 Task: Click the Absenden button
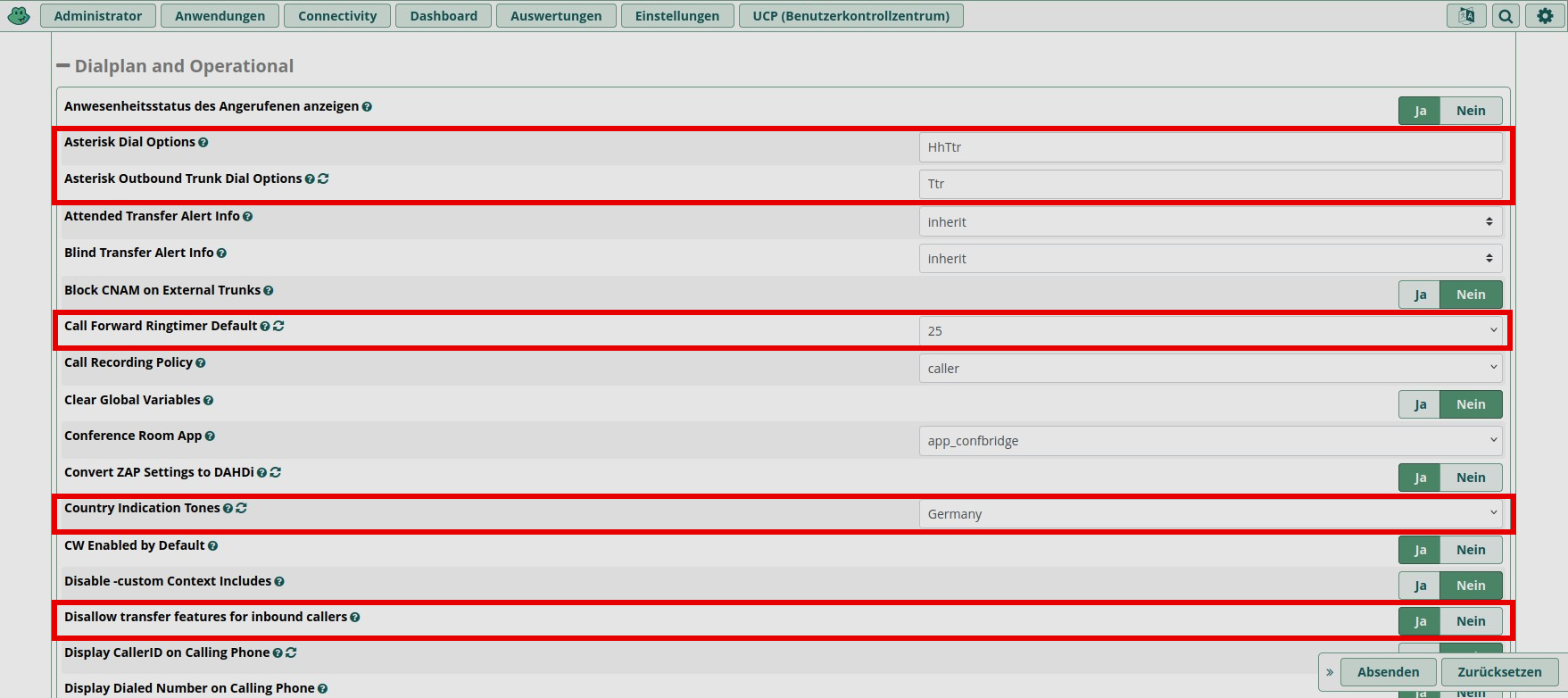click(x=1388, y=672)
